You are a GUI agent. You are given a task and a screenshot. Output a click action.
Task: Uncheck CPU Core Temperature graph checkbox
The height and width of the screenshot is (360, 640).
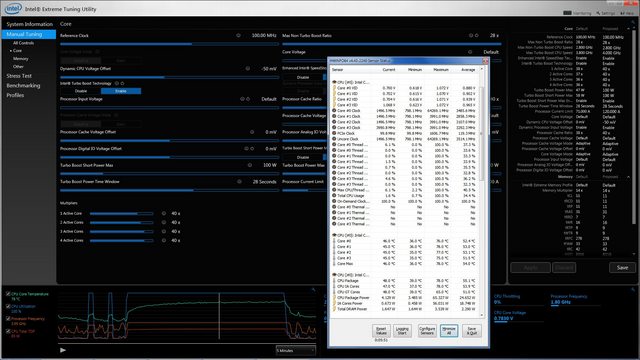coord(8,294)
